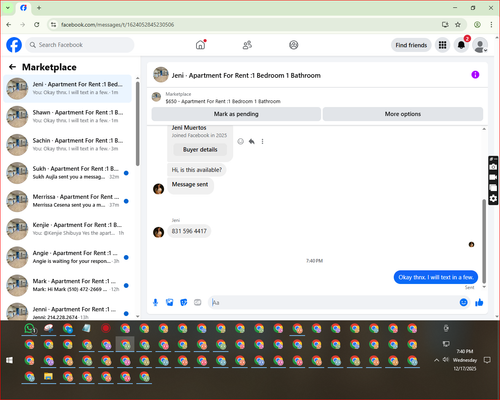Click the Facebook logo

point(14,45)
